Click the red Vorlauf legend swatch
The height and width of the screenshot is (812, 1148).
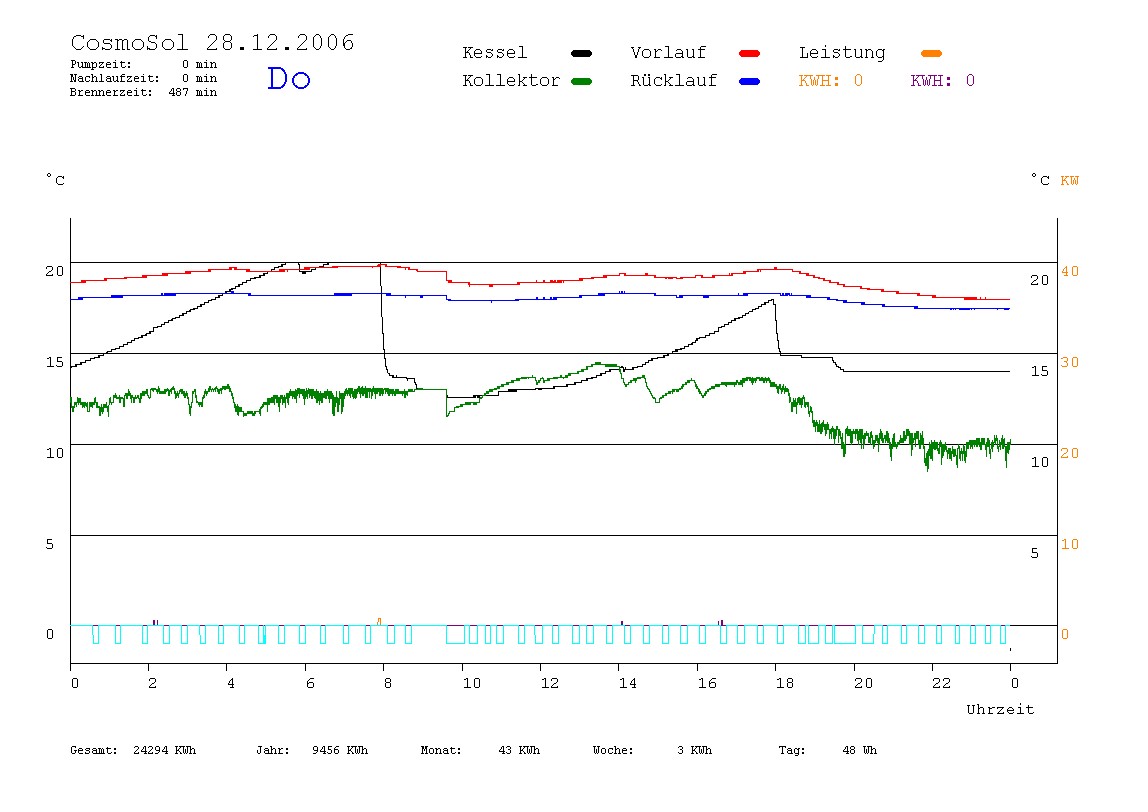[750, 53]
